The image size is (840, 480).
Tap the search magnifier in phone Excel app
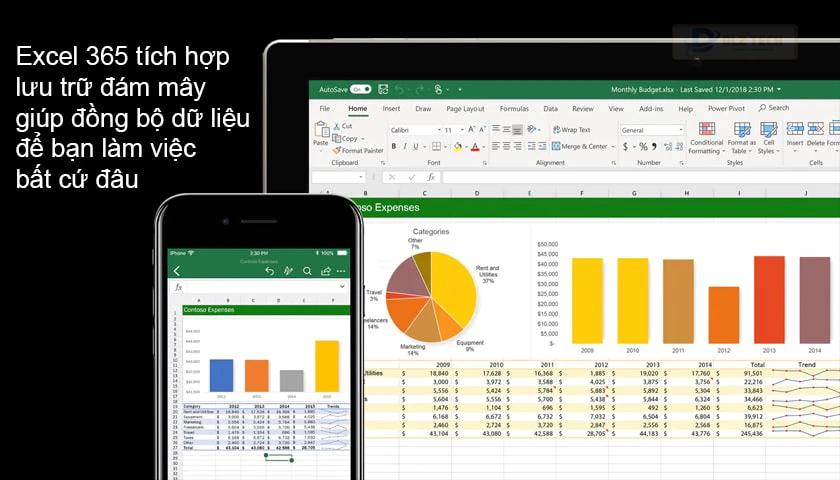[x=307, y=271]
